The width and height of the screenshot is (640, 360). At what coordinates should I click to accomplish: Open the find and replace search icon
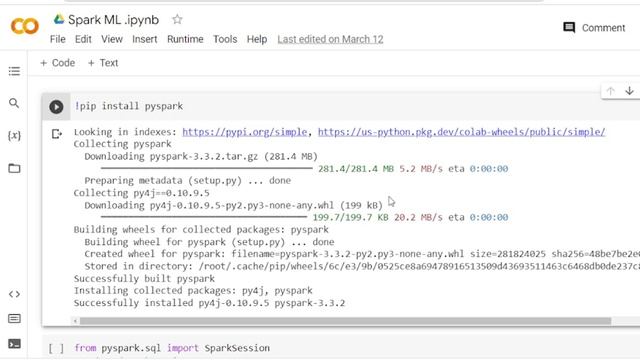pos(14,103)
